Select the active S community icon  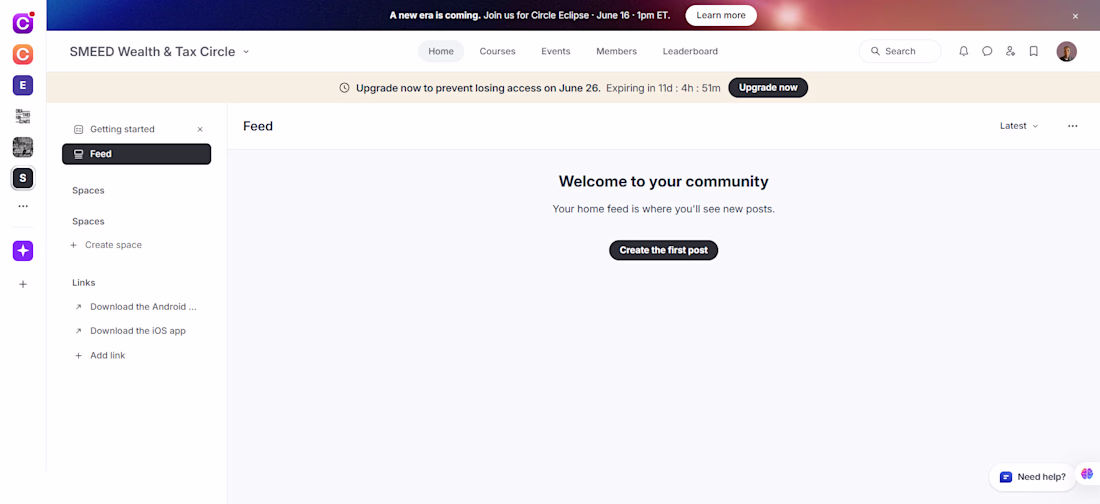coord(23,178)
